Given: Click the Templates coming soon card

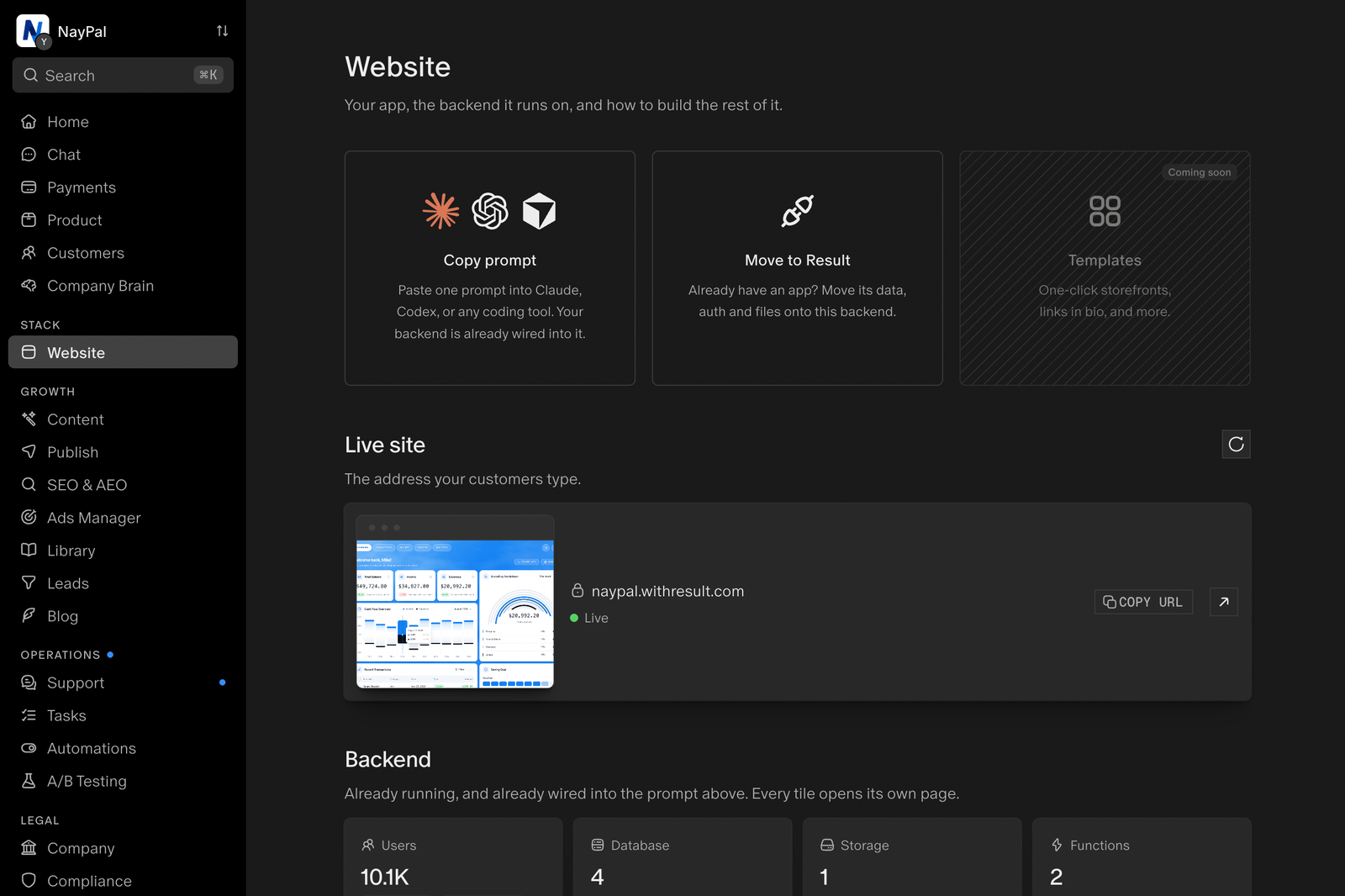Looking at the screenshot, I should pyautogui.click(x=1105, y=268).
